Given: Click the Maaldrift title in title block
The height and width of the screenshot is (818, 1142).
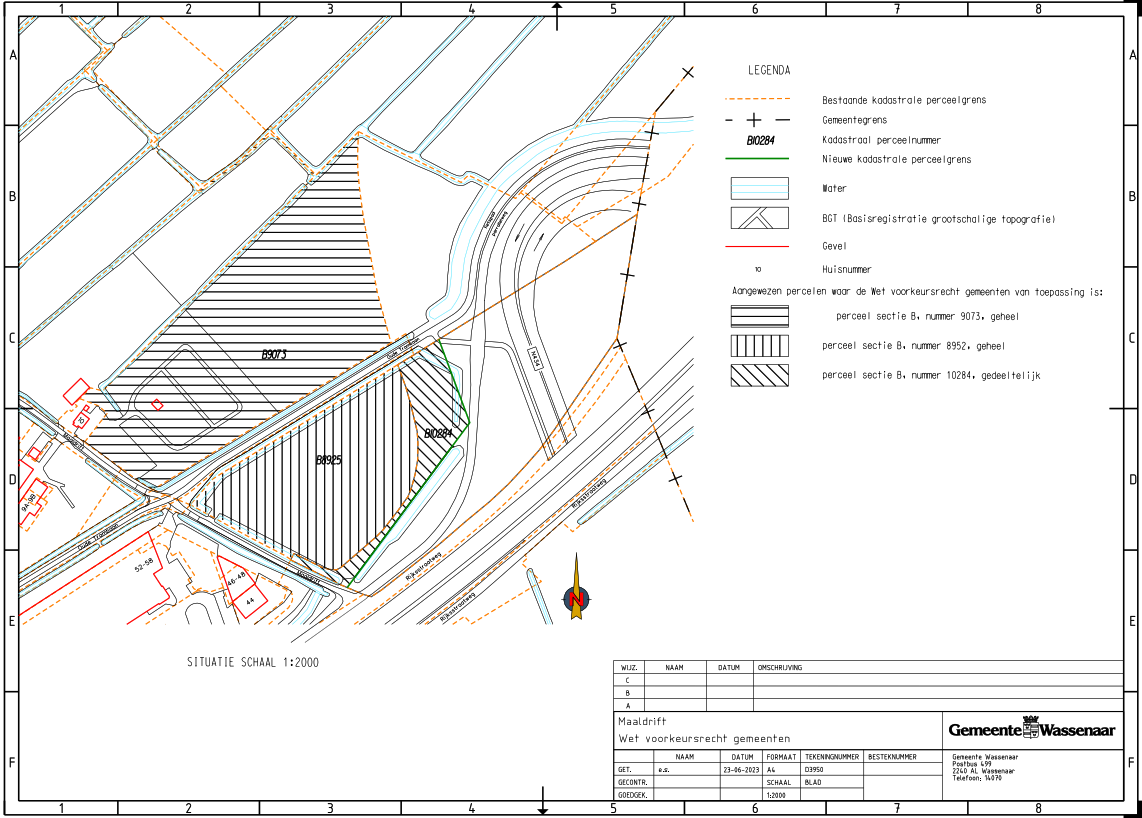Looking at the screenshot, I should (642, 721).
